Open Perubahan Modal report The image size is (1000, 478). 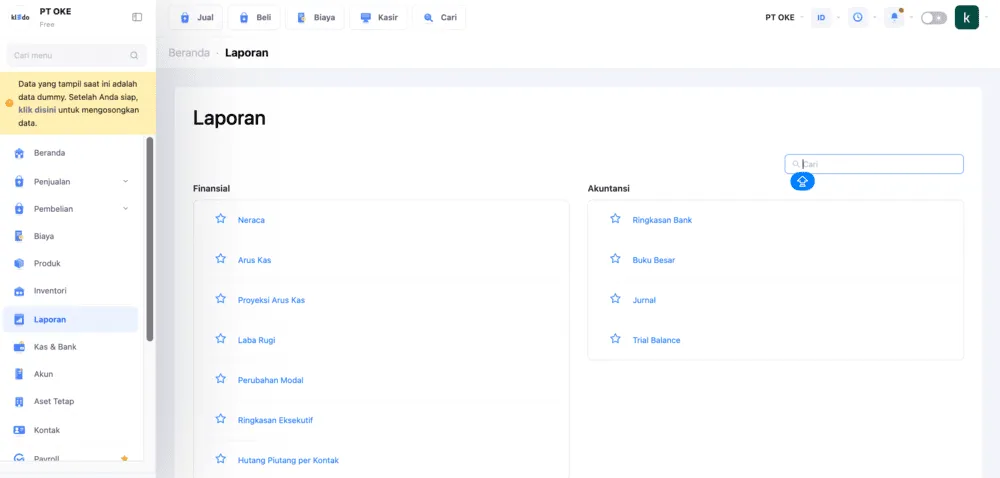(270, 380)
